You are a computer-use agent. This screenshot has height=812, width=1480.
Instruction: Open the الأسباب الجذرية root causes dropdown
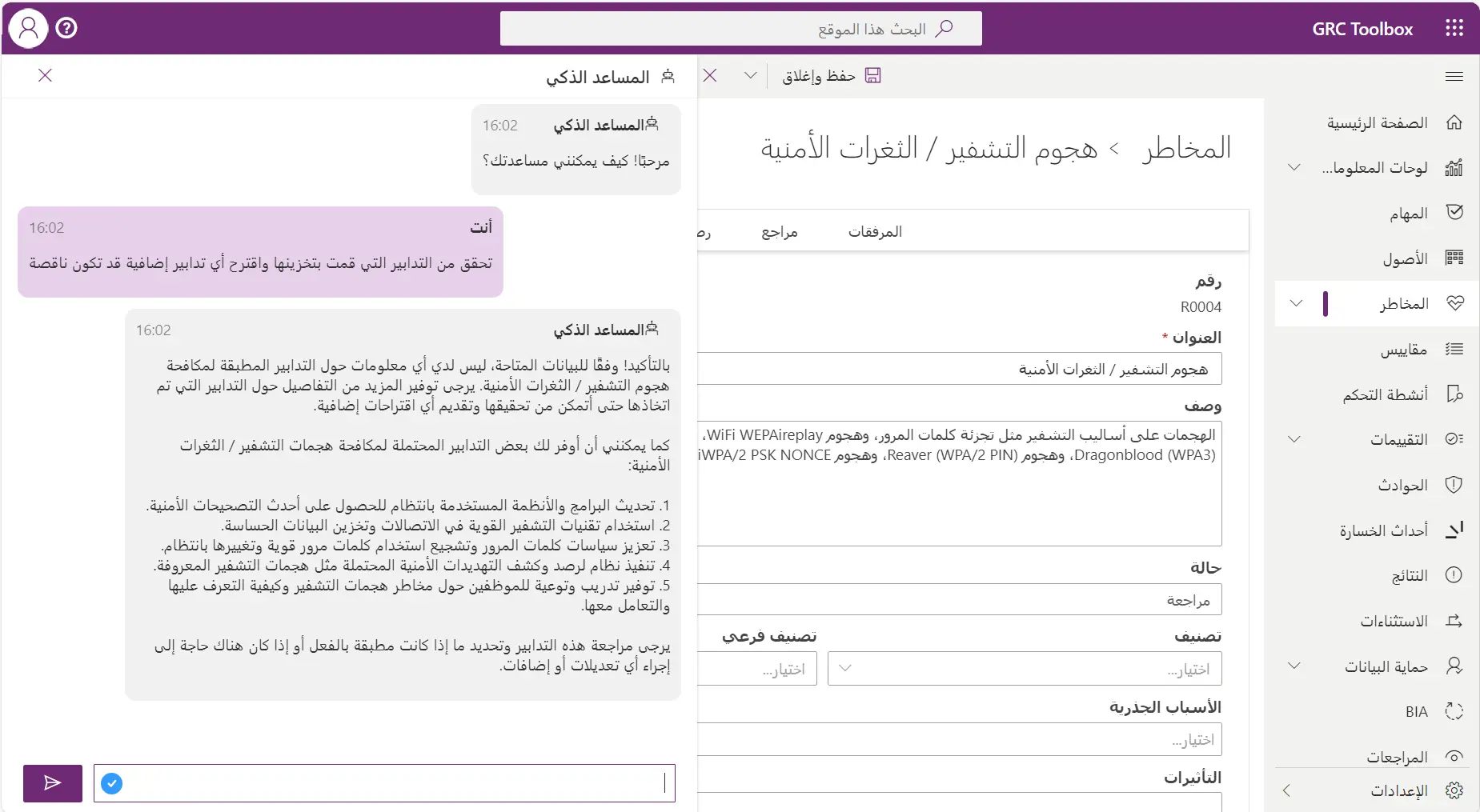click(960, 739)
